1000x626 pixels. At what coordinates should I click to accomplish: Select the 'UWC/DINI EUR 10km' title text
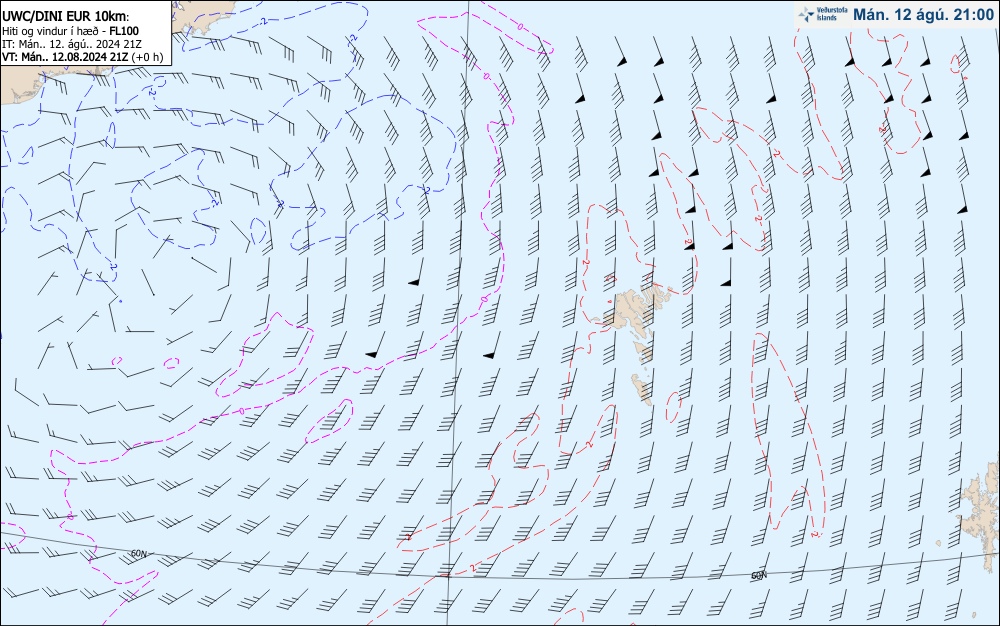point(65,17)
